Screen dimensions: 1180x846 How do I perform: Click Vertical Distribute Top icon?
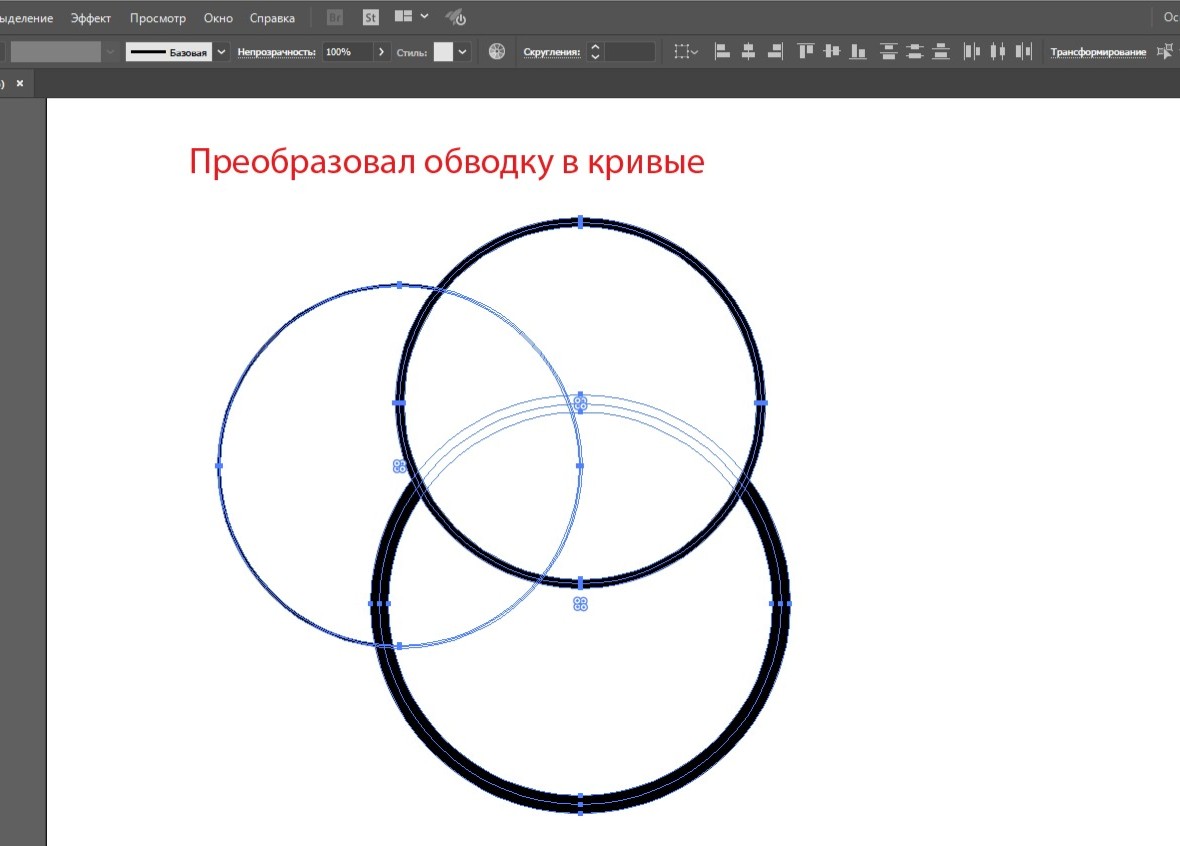(889, 51)
